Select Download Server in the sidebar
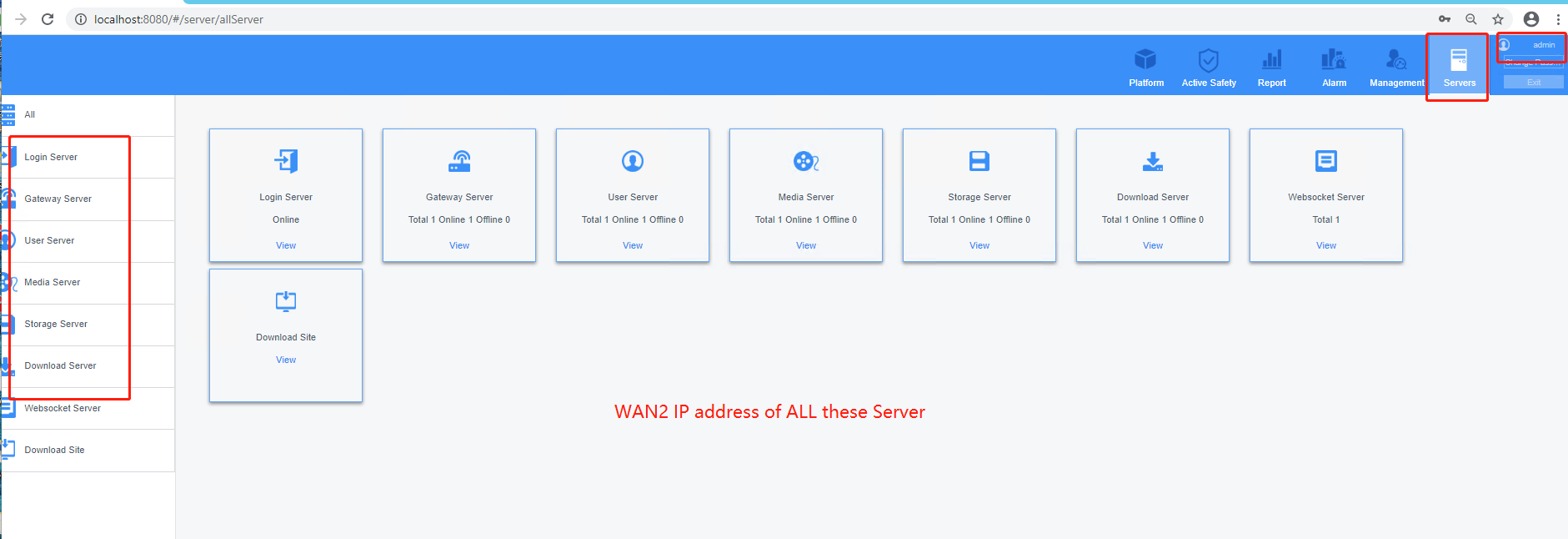This screenshot has height=539, width=1568. (88, 366)
